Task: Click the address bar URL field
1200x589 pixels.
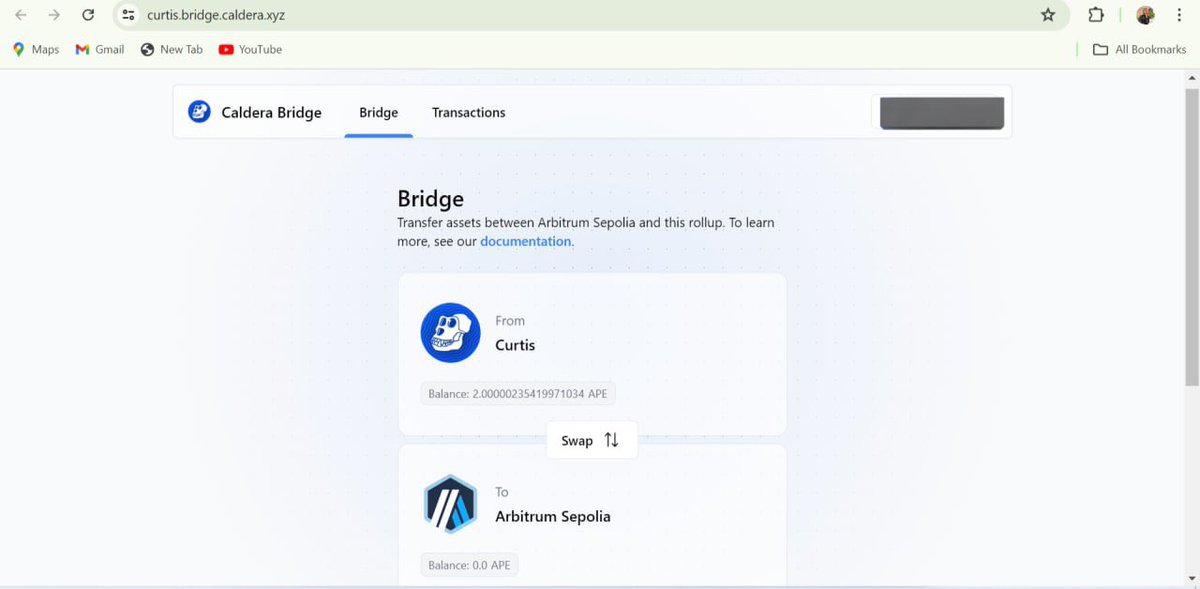Action: click(x=590, y=15)
